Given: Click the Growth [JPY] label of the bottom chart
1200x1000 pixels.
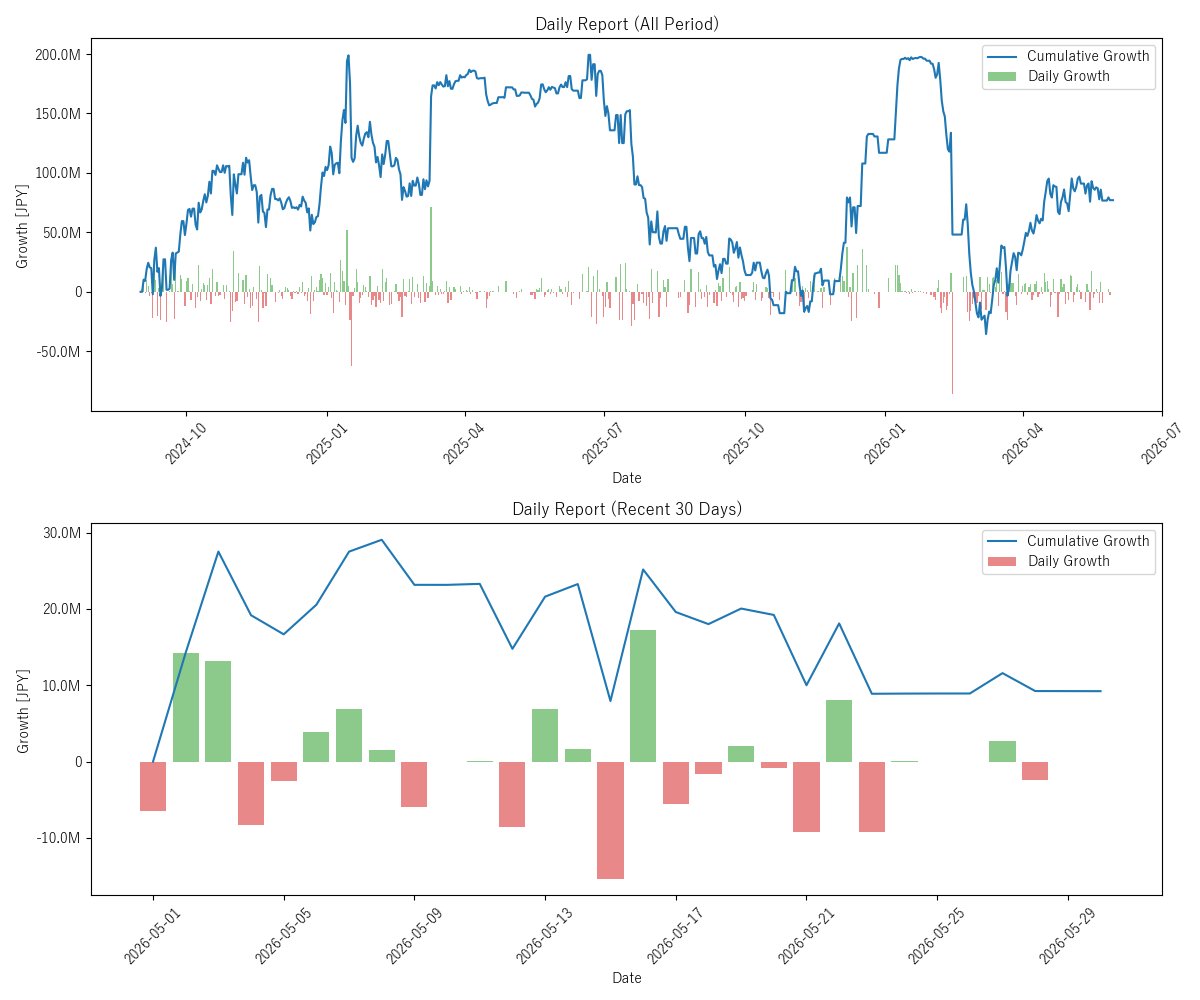Looking at the screenshot, I should coord(22,709).
